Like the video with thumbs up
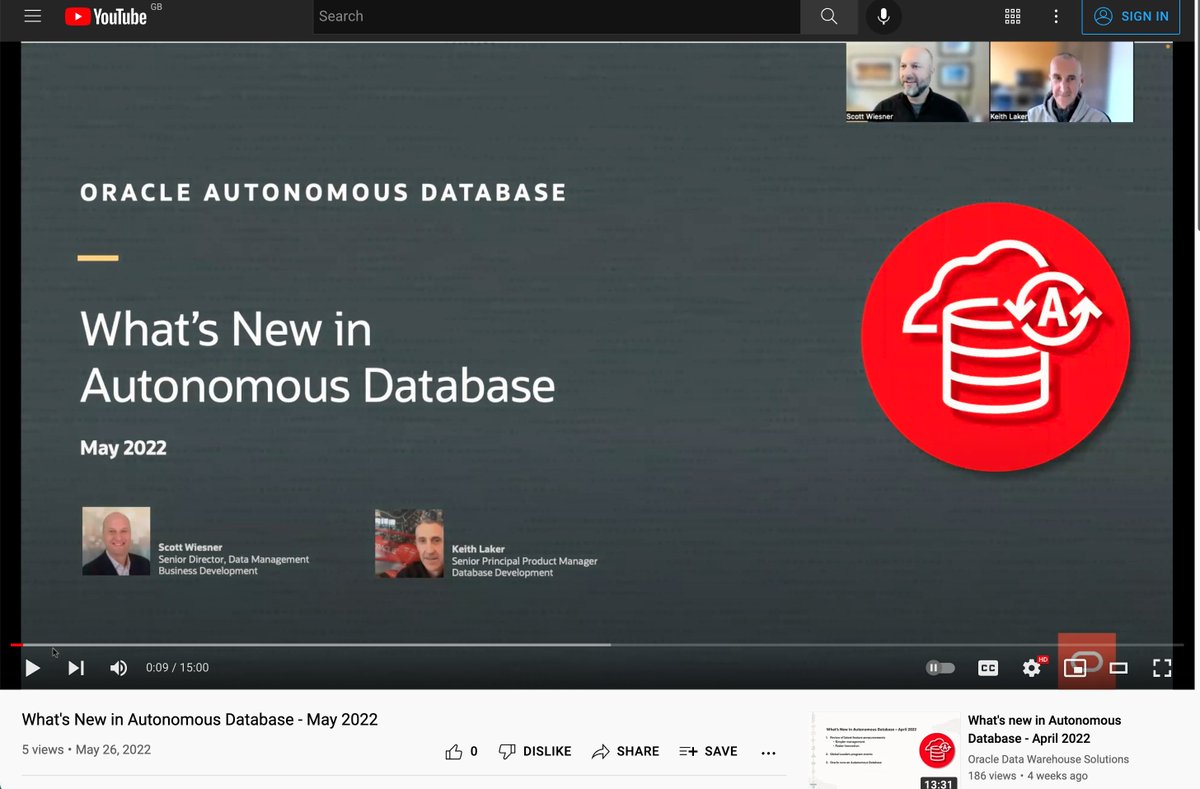Screen dimensions: 1200x789 click(461, 751)
